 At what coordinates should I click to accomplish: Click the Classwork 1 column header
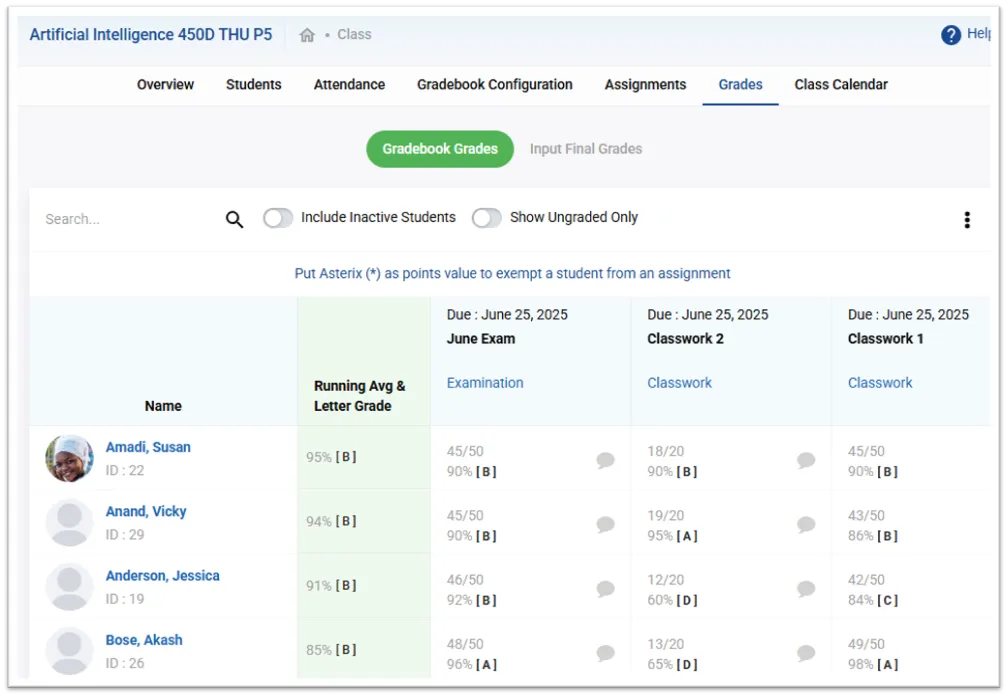(x=885, y=339)
